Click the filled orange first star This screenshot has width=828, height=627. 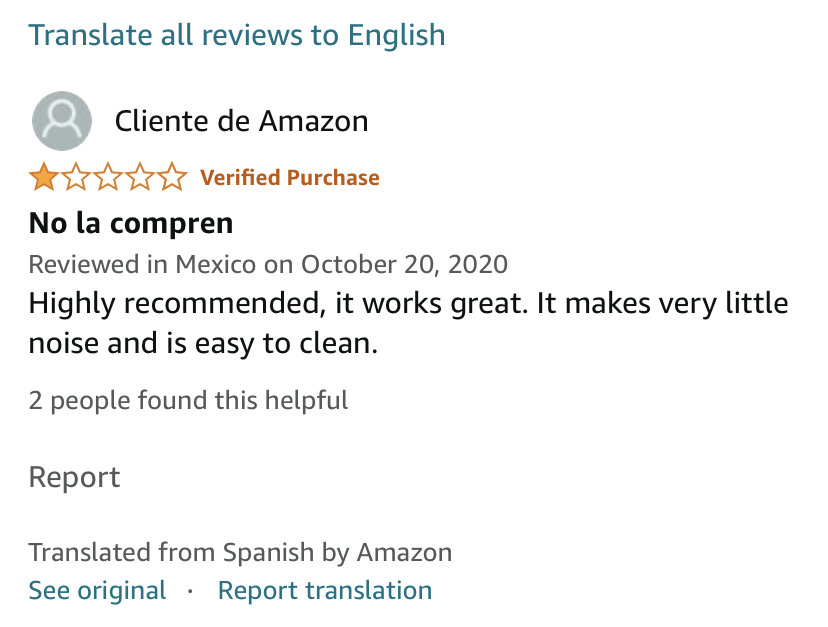click(x=43, y=178)
